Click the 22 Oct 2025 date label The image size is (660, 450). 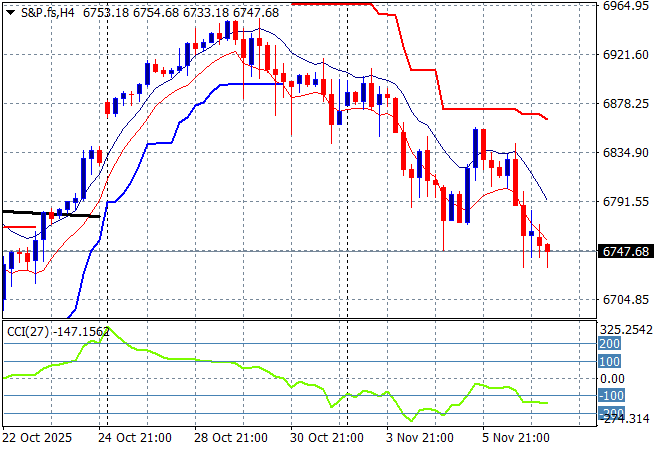click(39, 438)
